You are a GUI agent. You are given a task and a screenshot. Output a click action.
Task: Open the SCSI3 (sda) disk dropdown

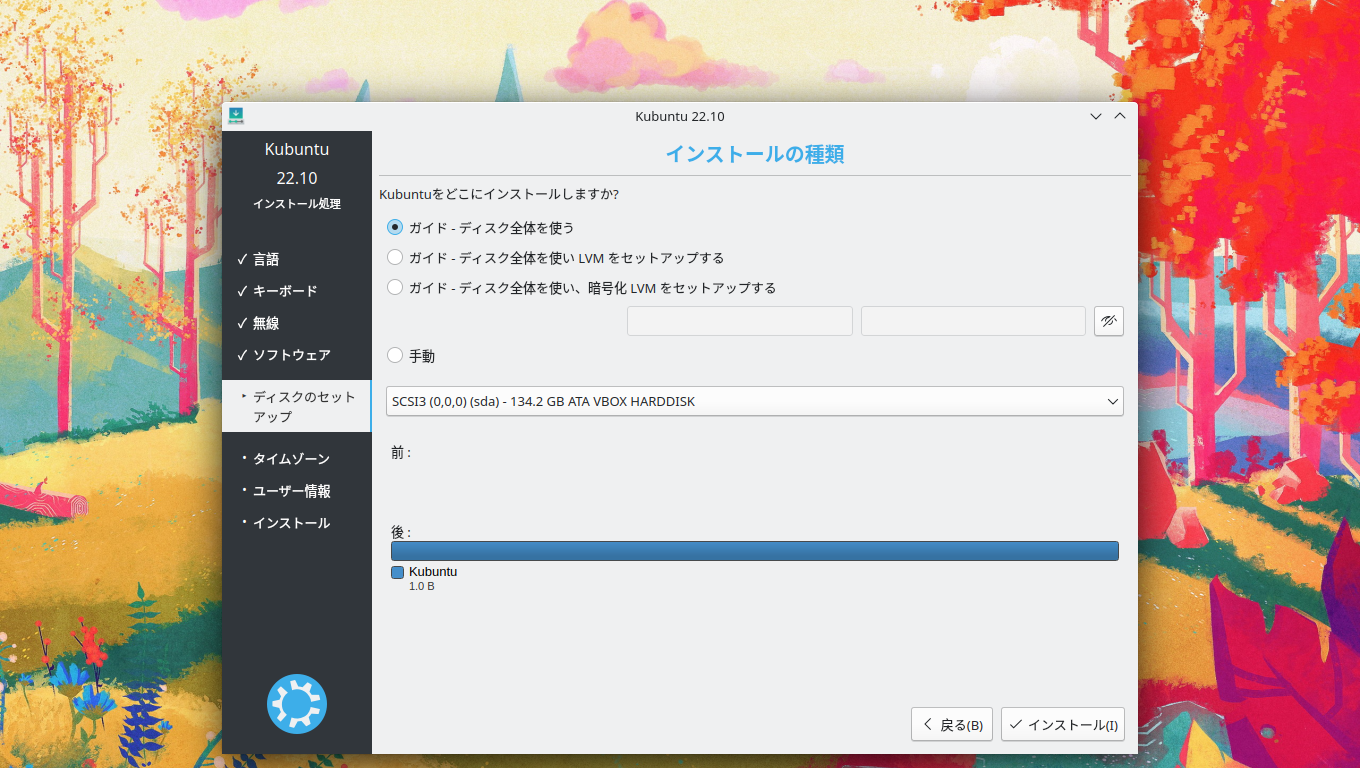pos(755,401)
